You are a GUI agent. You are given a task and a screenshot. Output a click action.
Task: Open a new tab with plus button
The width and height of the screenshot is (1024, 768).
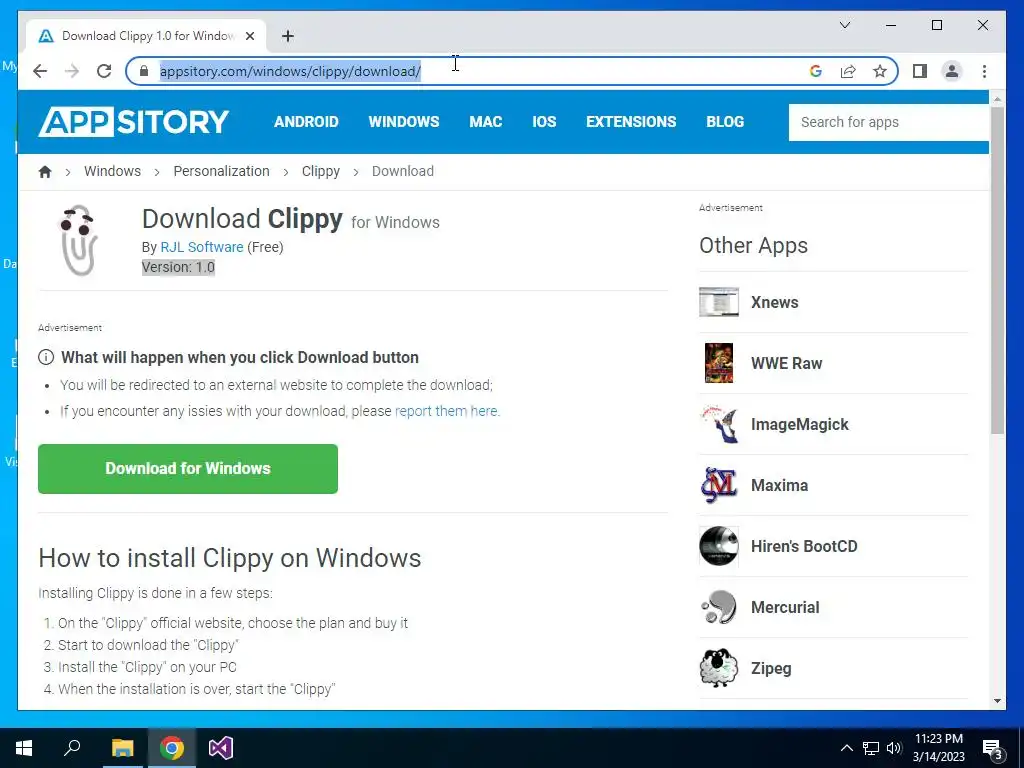click(287, 36)
